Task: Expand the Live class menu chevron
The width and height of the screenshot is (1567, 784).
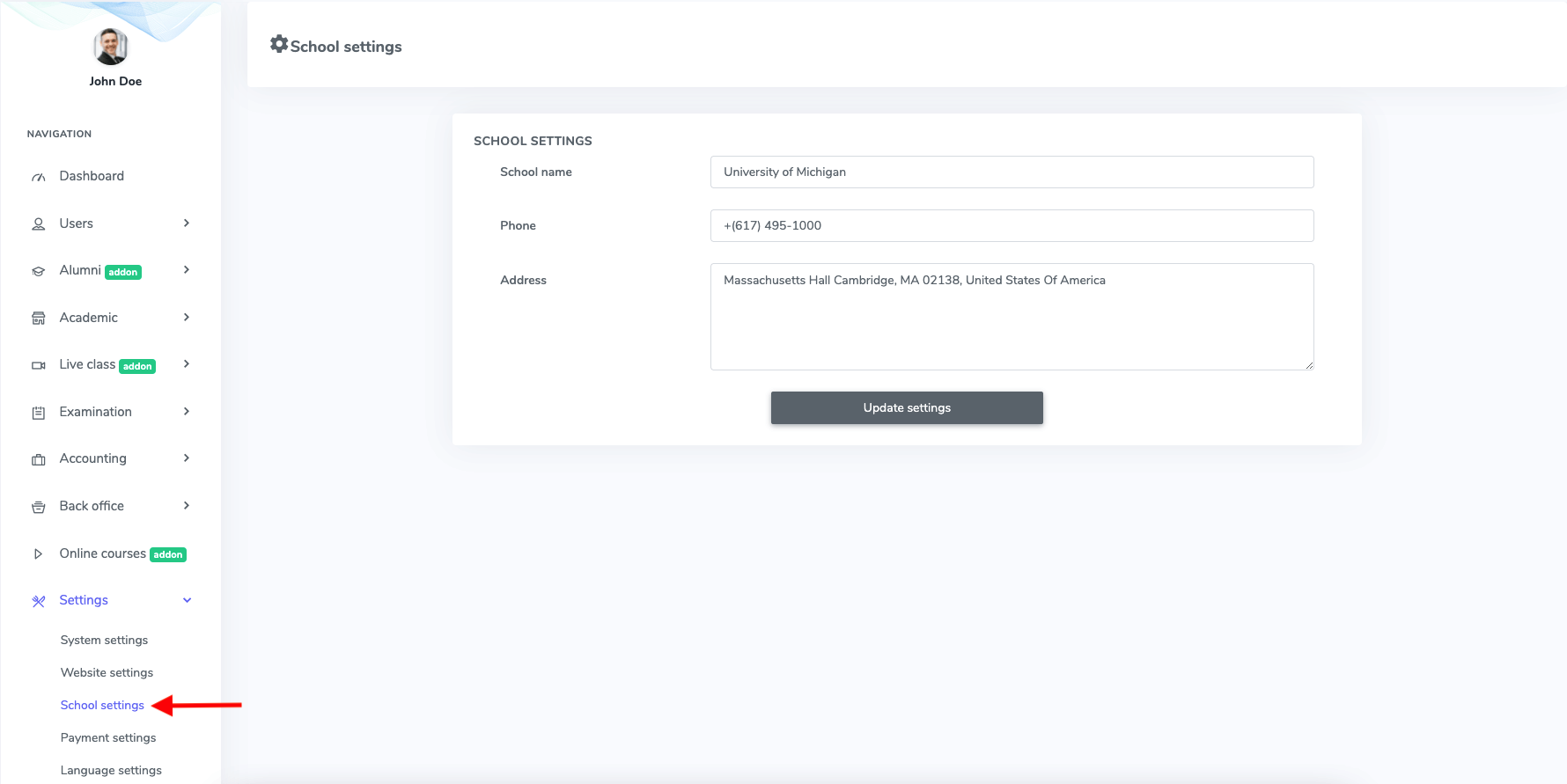Action: point(187,364)
